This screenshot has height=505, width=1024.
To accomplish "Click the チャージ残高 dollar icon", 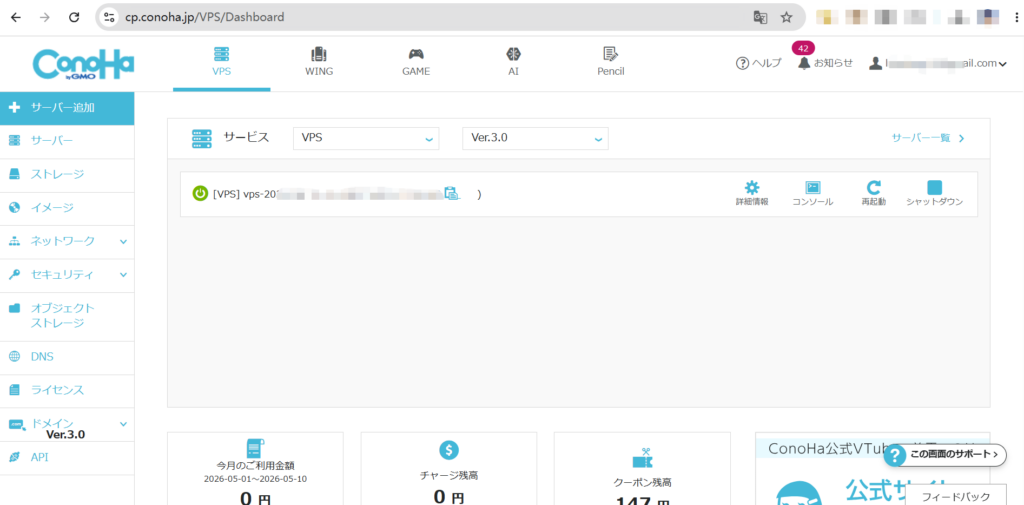I will pyautogui.click(x=449, y=449).
